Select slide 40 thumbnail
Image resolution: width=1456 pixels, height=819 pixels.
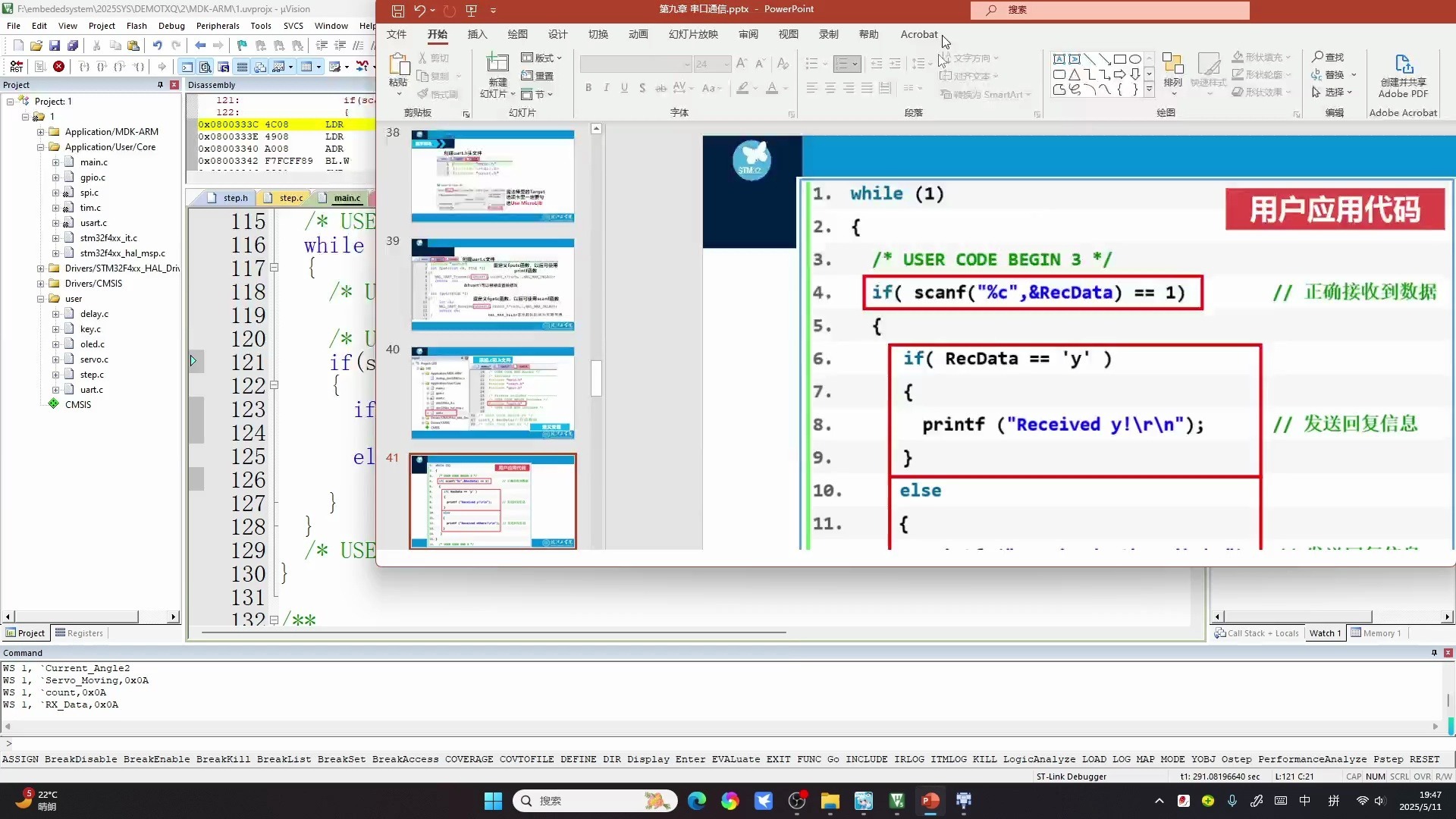[493, 393]
